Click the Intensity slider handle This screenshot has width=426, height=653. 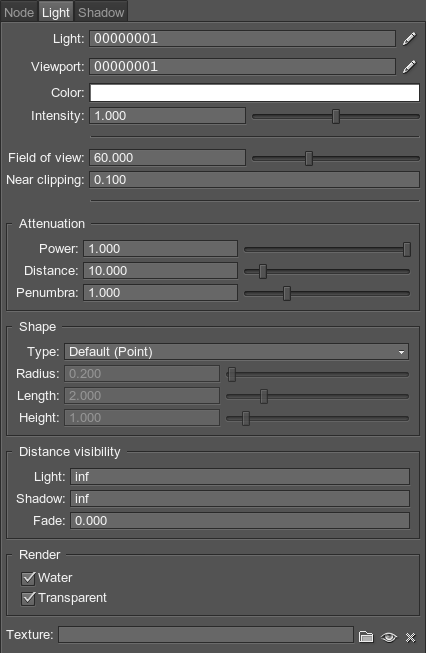336,117
